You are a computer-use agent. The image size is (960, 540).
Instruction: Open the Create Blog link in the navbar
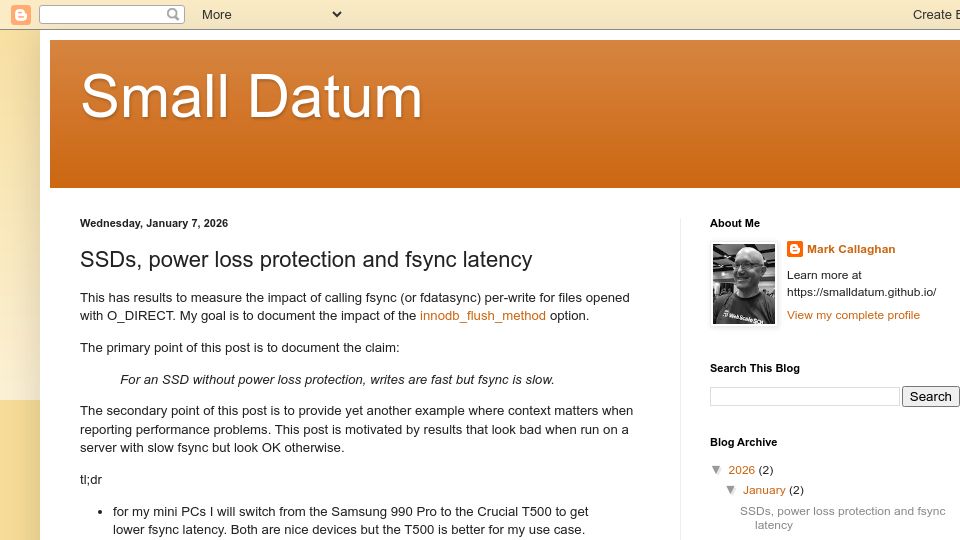[936, 15]
